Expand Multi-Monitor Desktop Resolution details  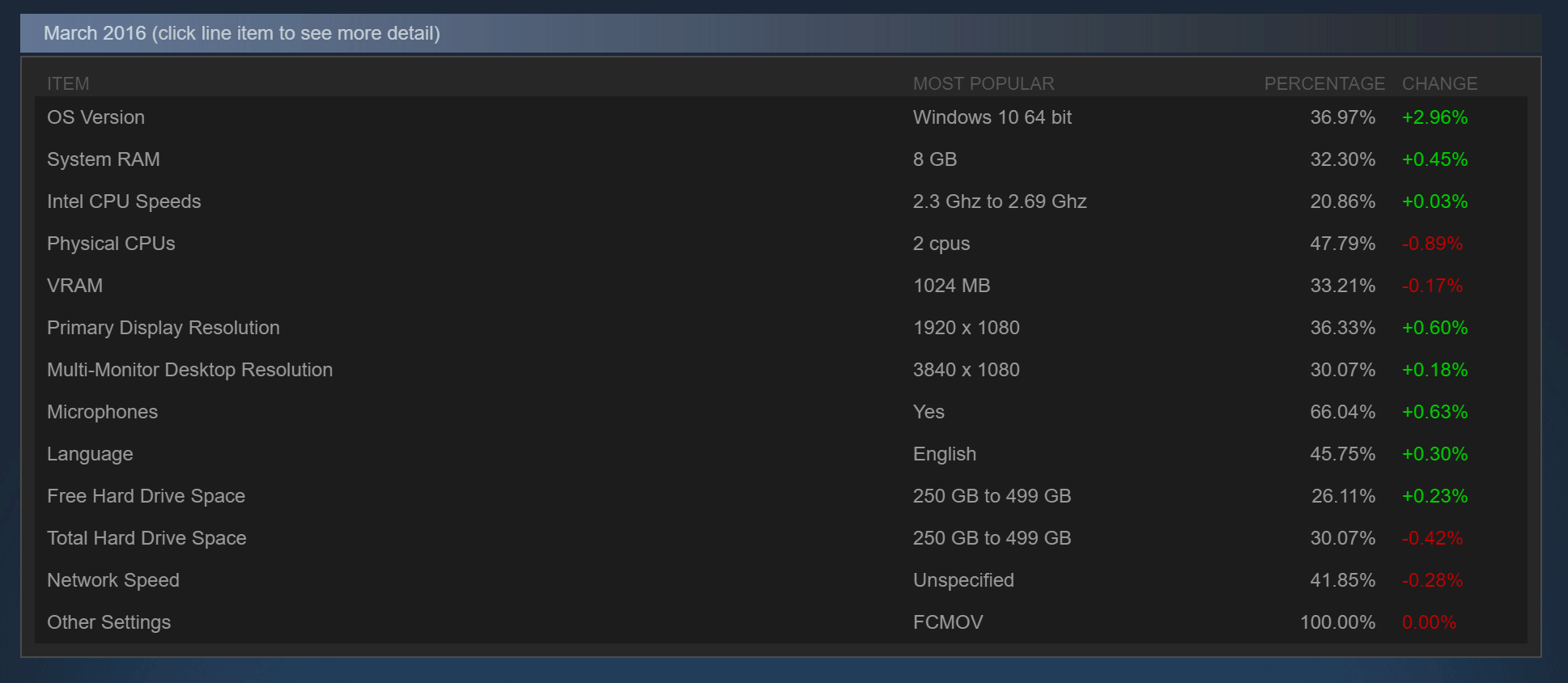189,370
